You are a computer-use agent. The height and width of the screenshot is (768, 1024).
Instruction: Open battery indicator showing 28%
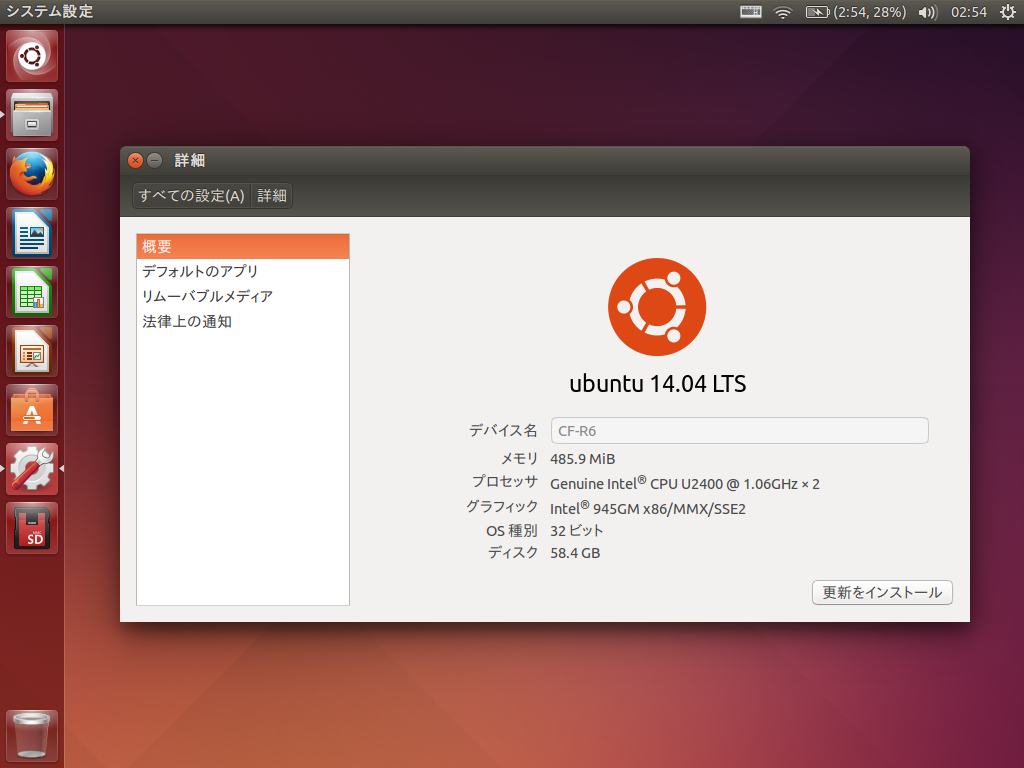[x=856, y=12]
